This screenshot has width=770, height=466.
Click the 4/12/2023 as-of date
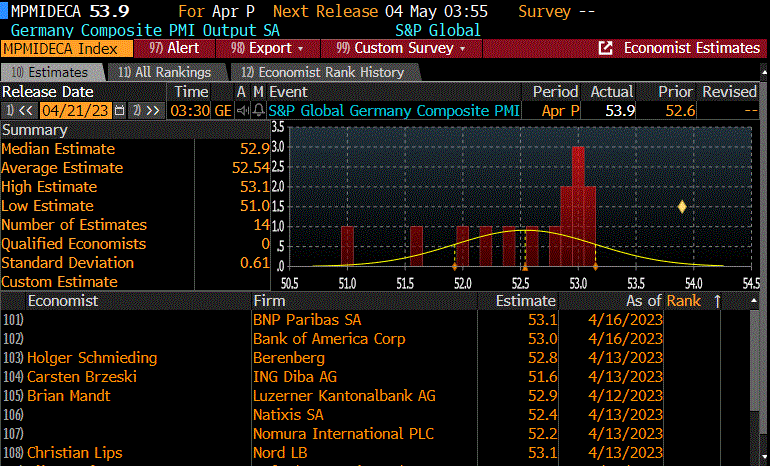pyautogui.click(x=626, y=396)
